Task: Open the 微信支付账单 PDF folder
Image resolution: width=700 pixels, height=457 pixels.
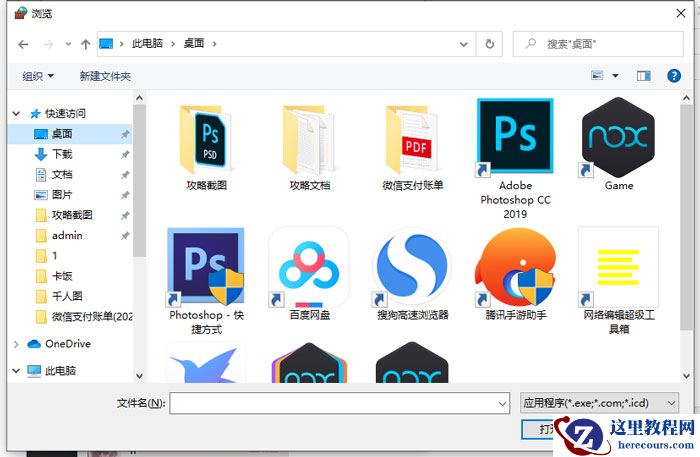Action: (x=412, y=139)
